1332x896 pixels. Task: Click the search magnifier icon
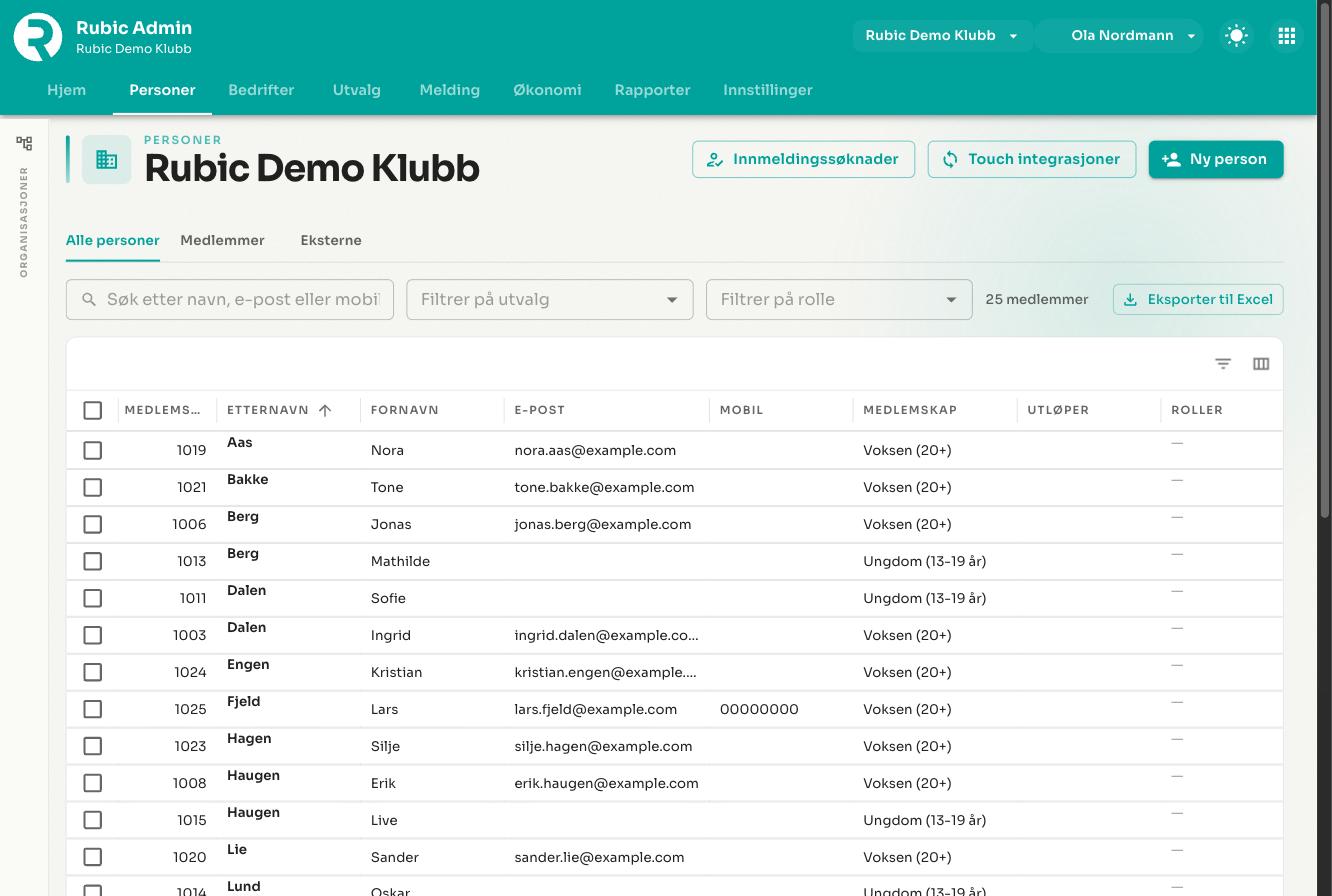coord(89,299)
